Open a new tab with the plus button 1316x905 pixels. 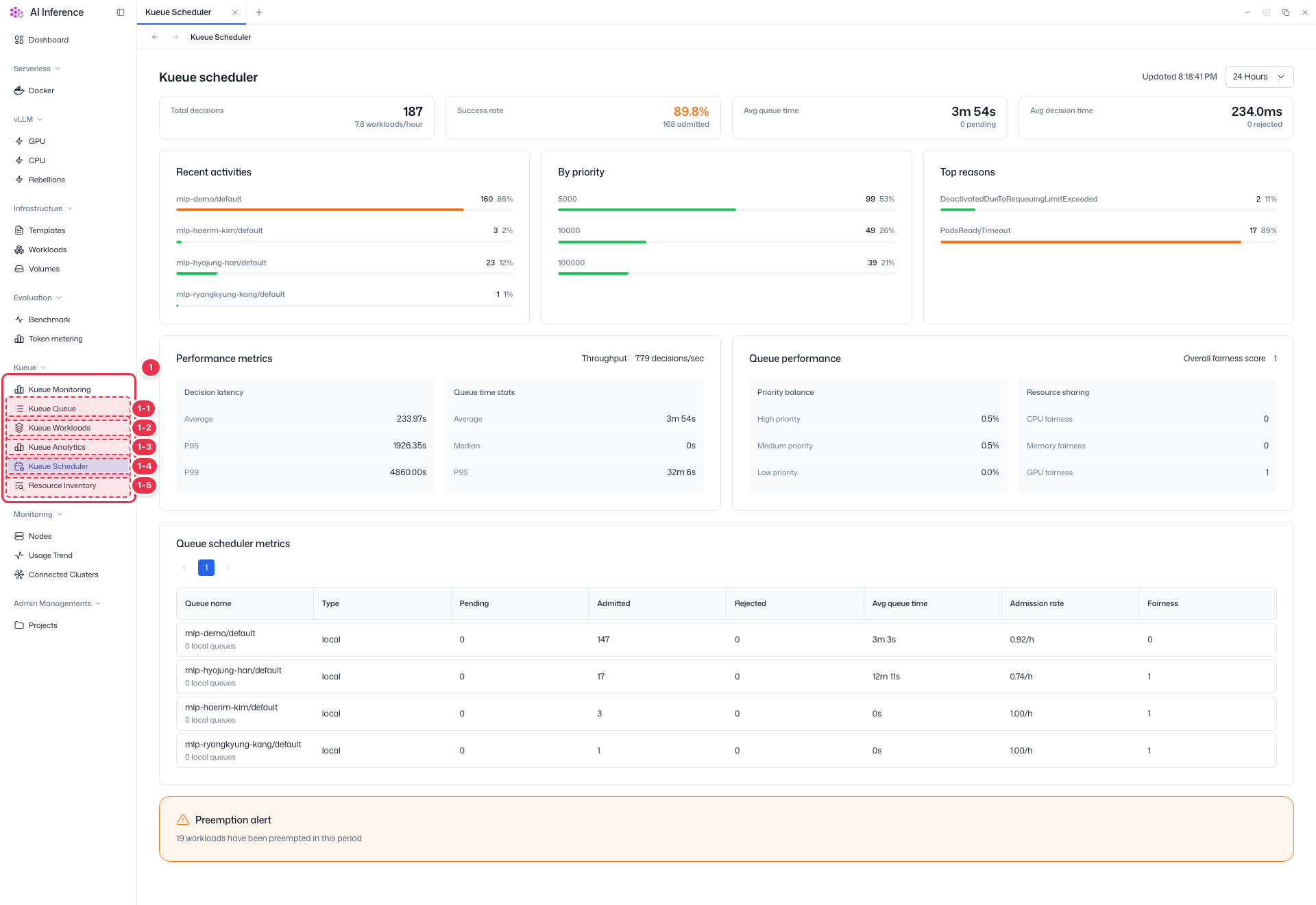tap(259, 12)
